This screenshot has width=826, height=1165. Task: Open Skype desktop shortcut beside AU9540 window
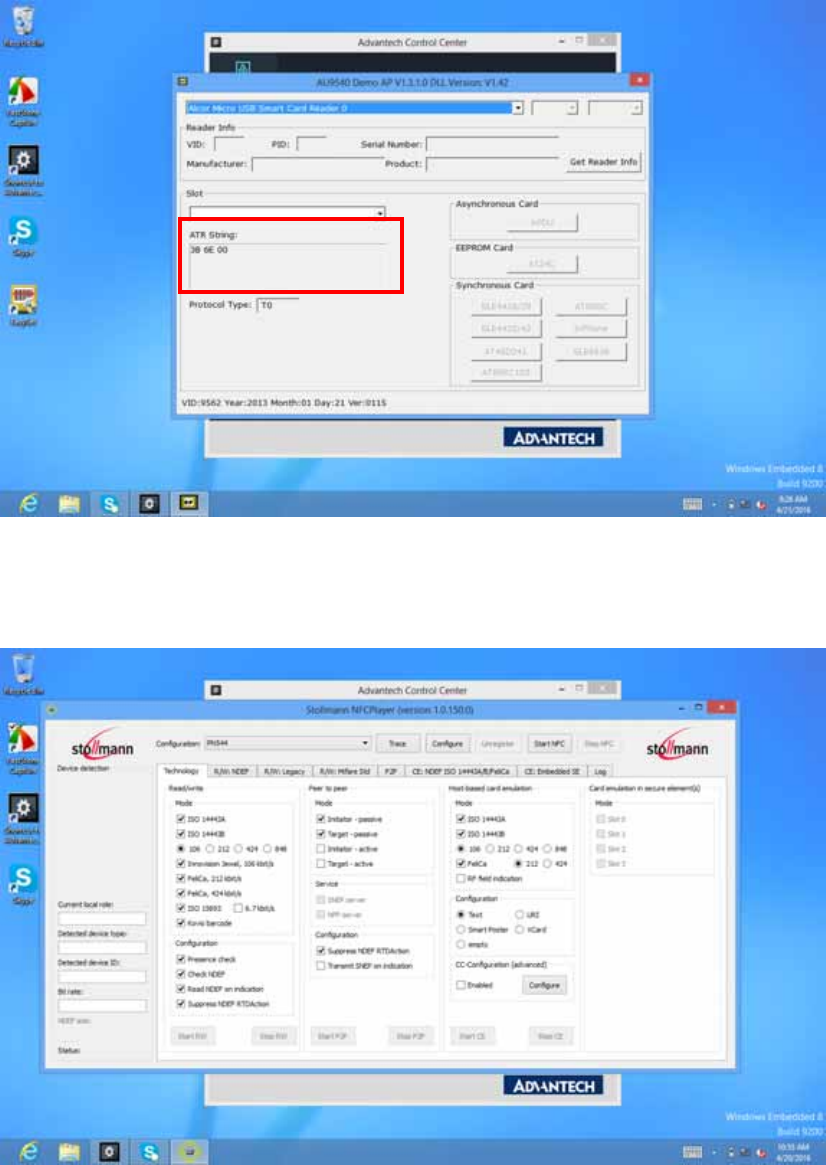pyautogui.click(x=24, y=237)
